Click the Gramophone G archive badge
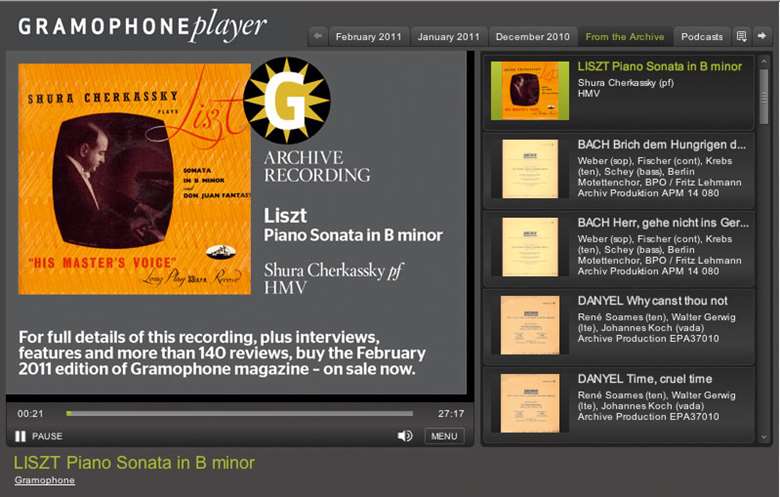Viewport: 780px width, 497px height. tap(287, 100)
